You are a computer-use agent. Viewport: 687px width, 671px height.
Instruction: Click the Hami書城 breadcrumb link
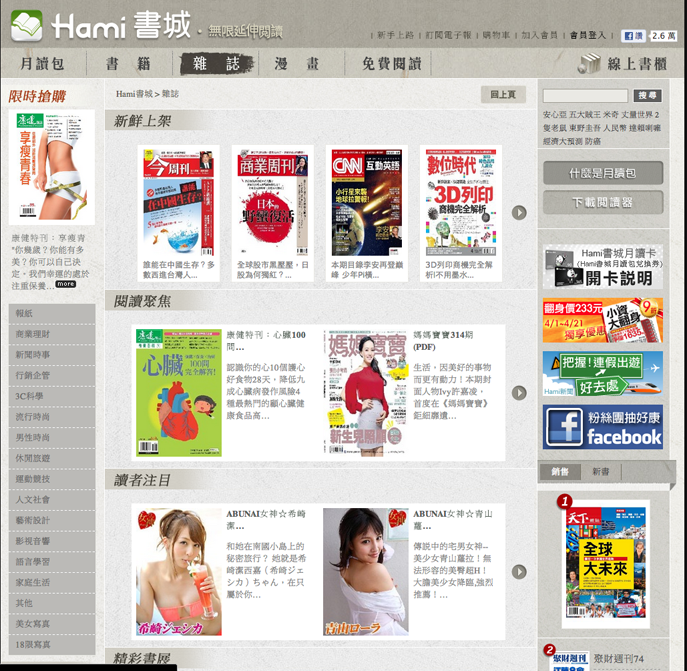tap(134, 94)
